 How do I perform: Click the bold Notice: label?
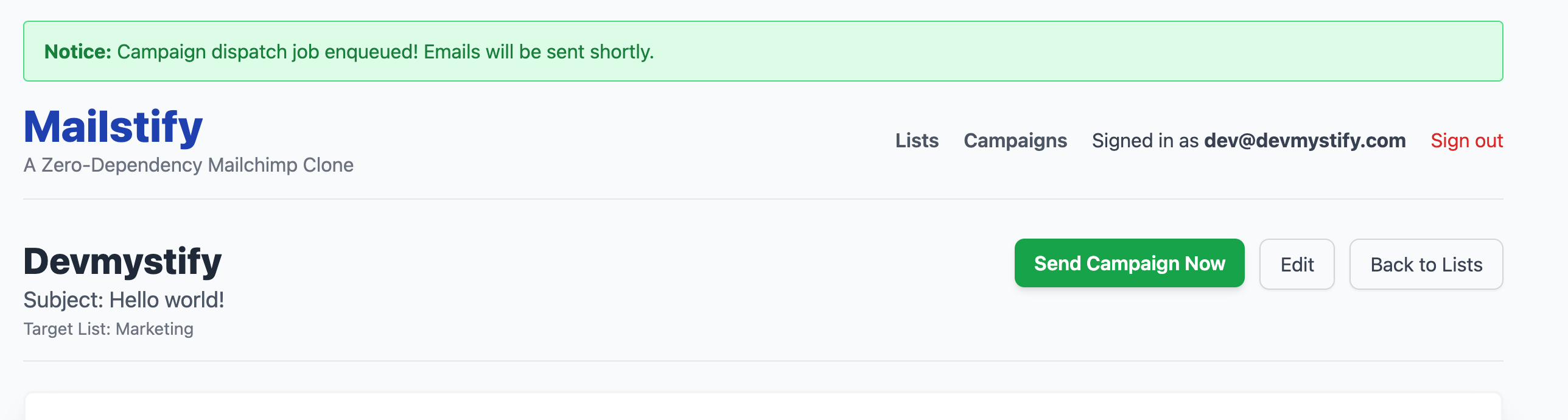point(78,52)
